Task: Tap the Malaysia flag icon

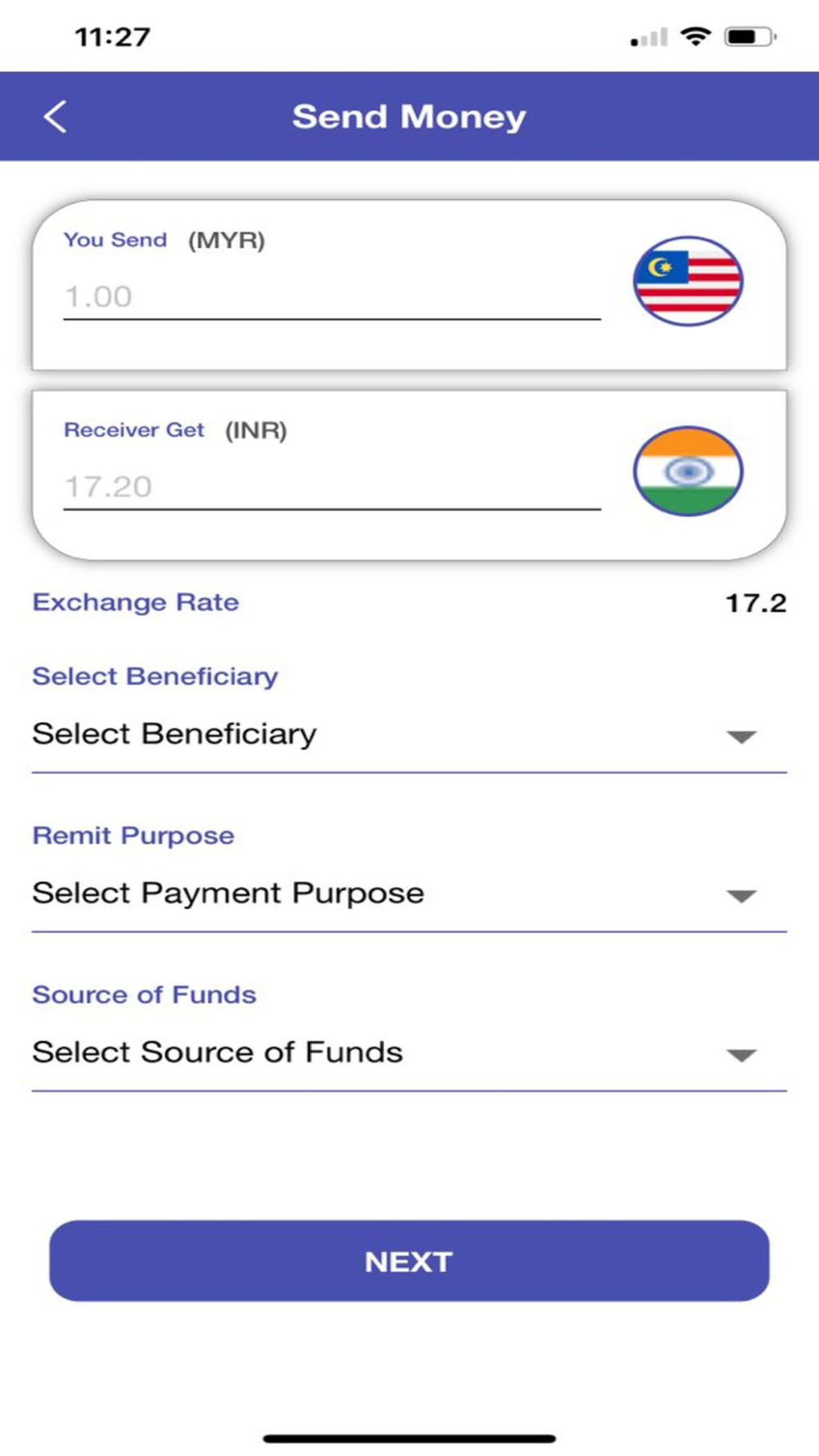Action: [x=688, y=281]
